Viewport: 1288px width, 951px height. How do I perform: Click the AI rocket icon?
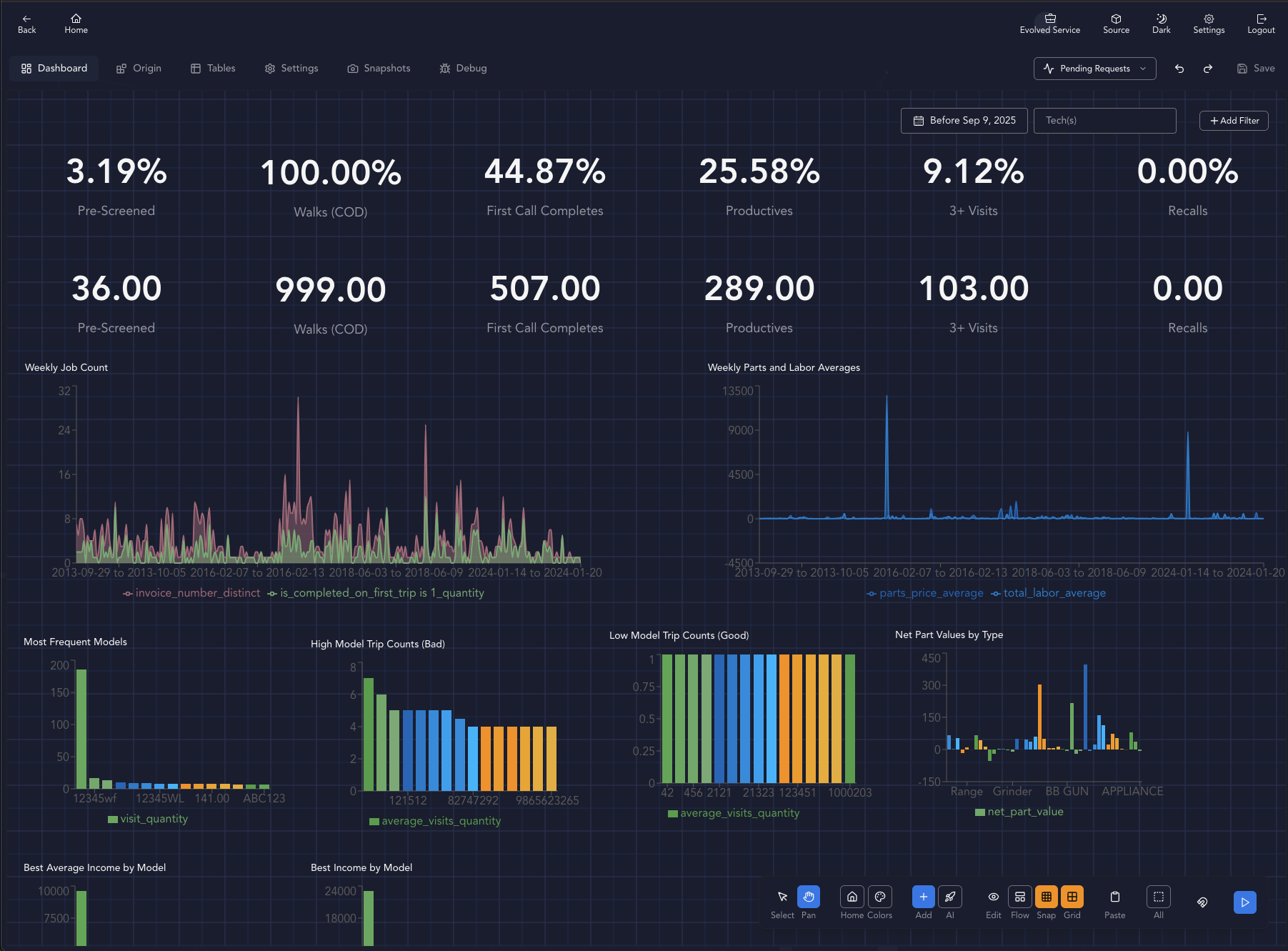pyautogui.click(x=950, y=897)
